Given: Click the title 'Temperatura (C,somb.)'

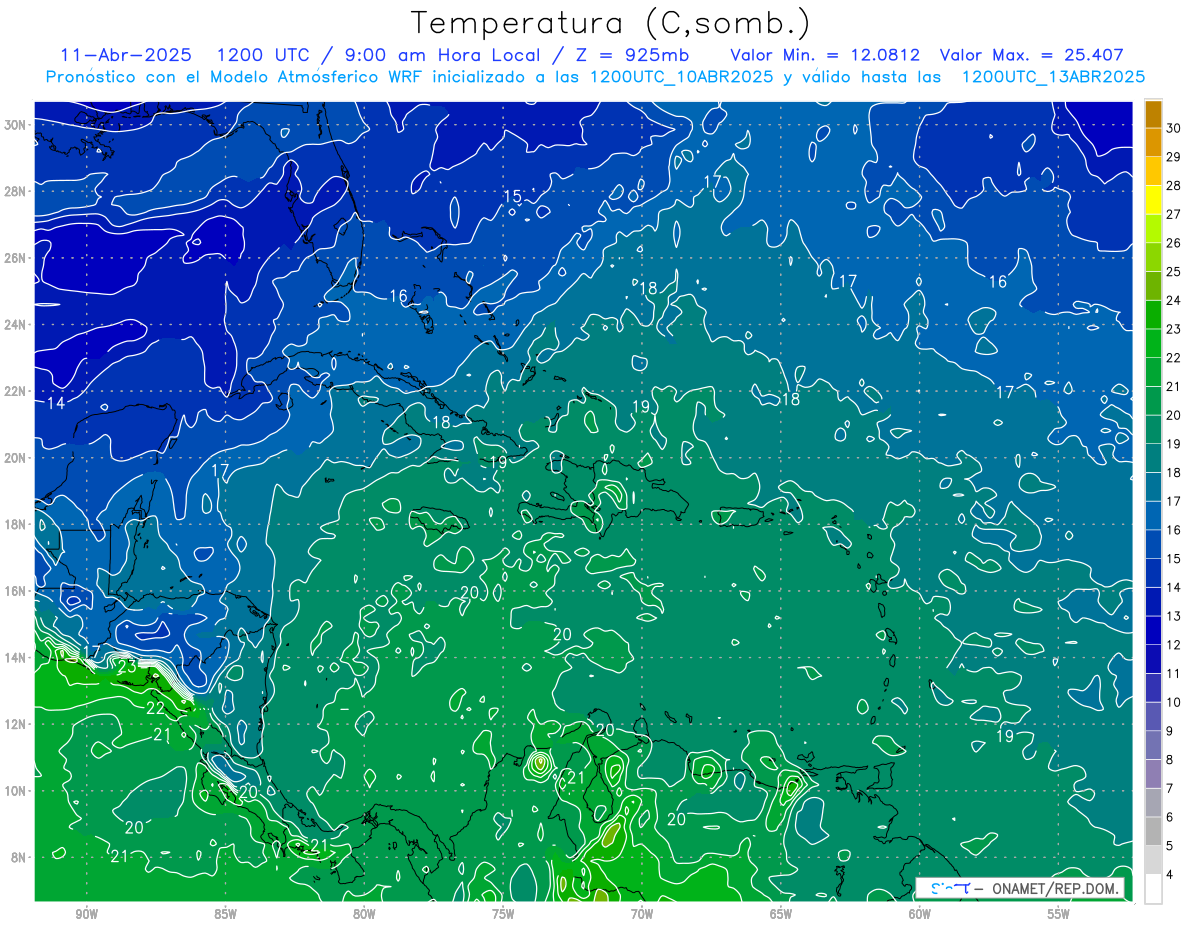Looking at the screenshot, I should [611, 22].
